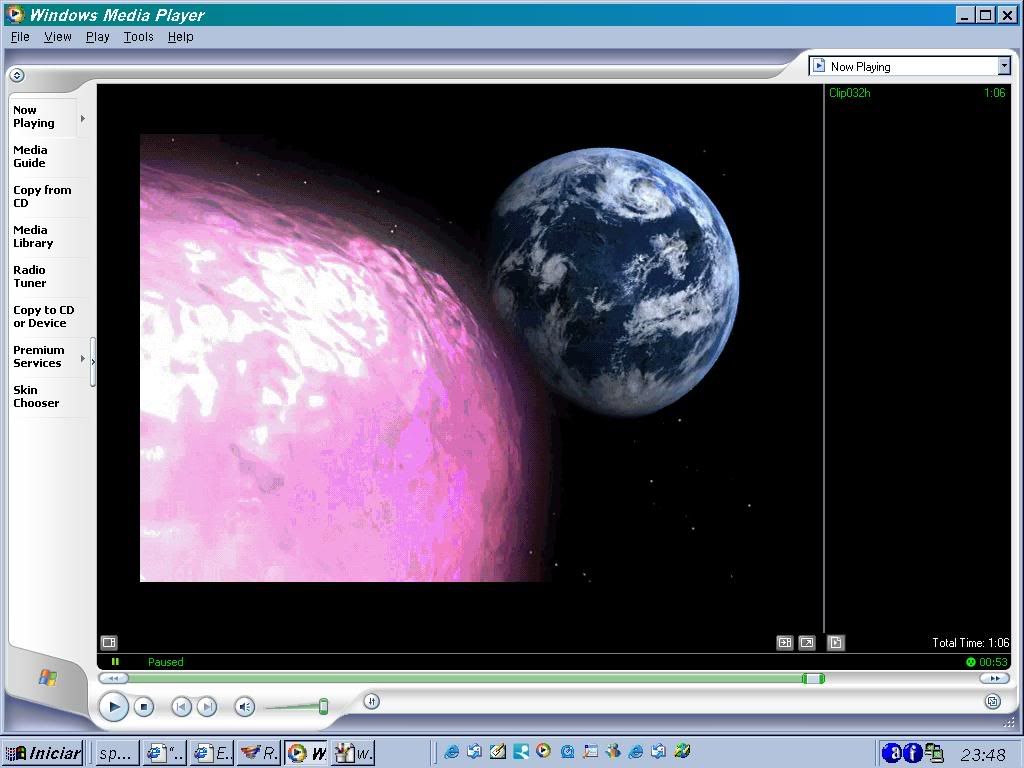Switch to the "E." Internet Explorer taskbar window
This screenshot has width=1024, height=768.
pyautogui.click(x=212, y=754)
